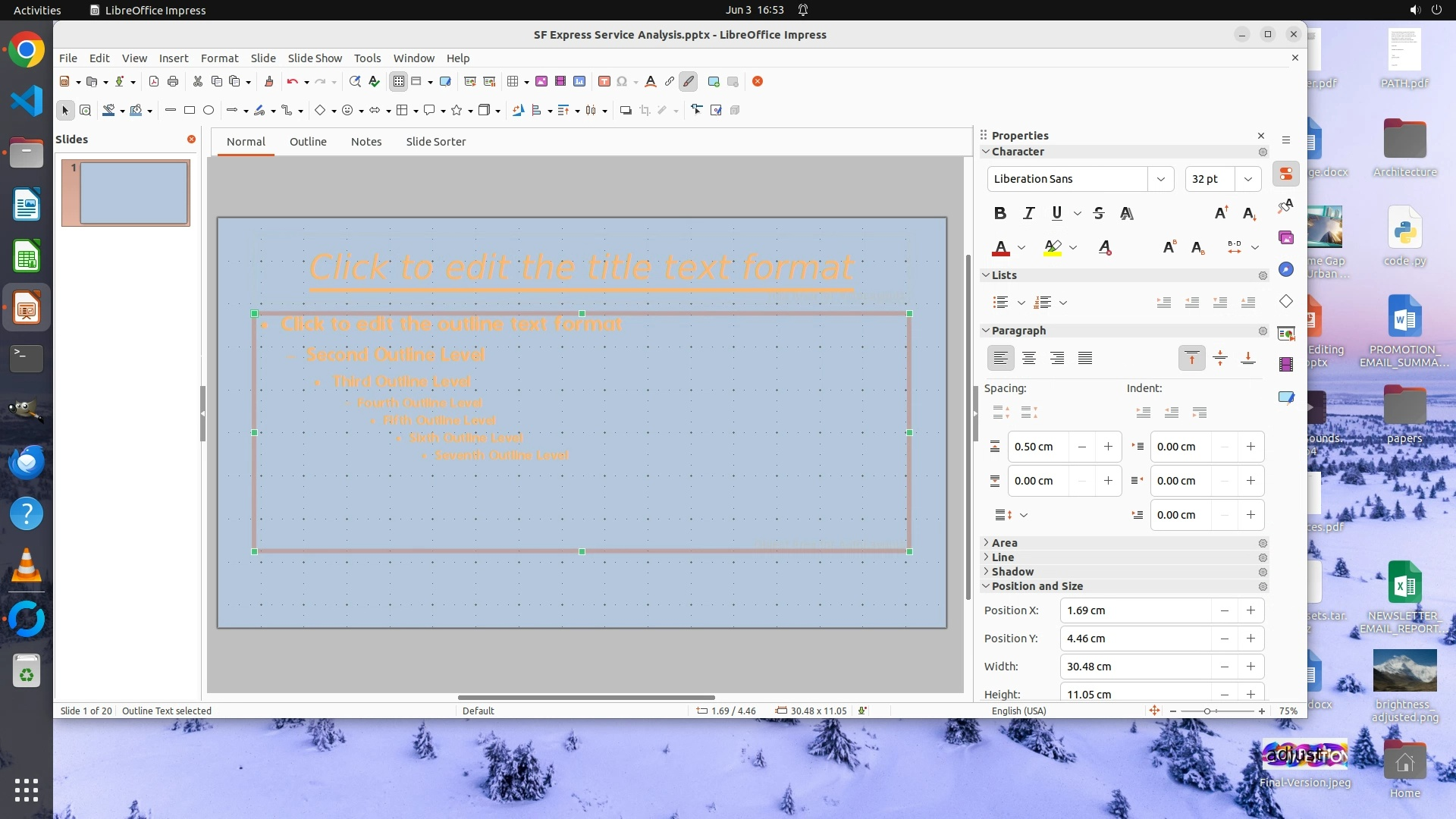The width and height of the screenshot is (1456, 819).
Task: Expand the Shadow section
Action: pyautogui.click(x=1012, y=572)
